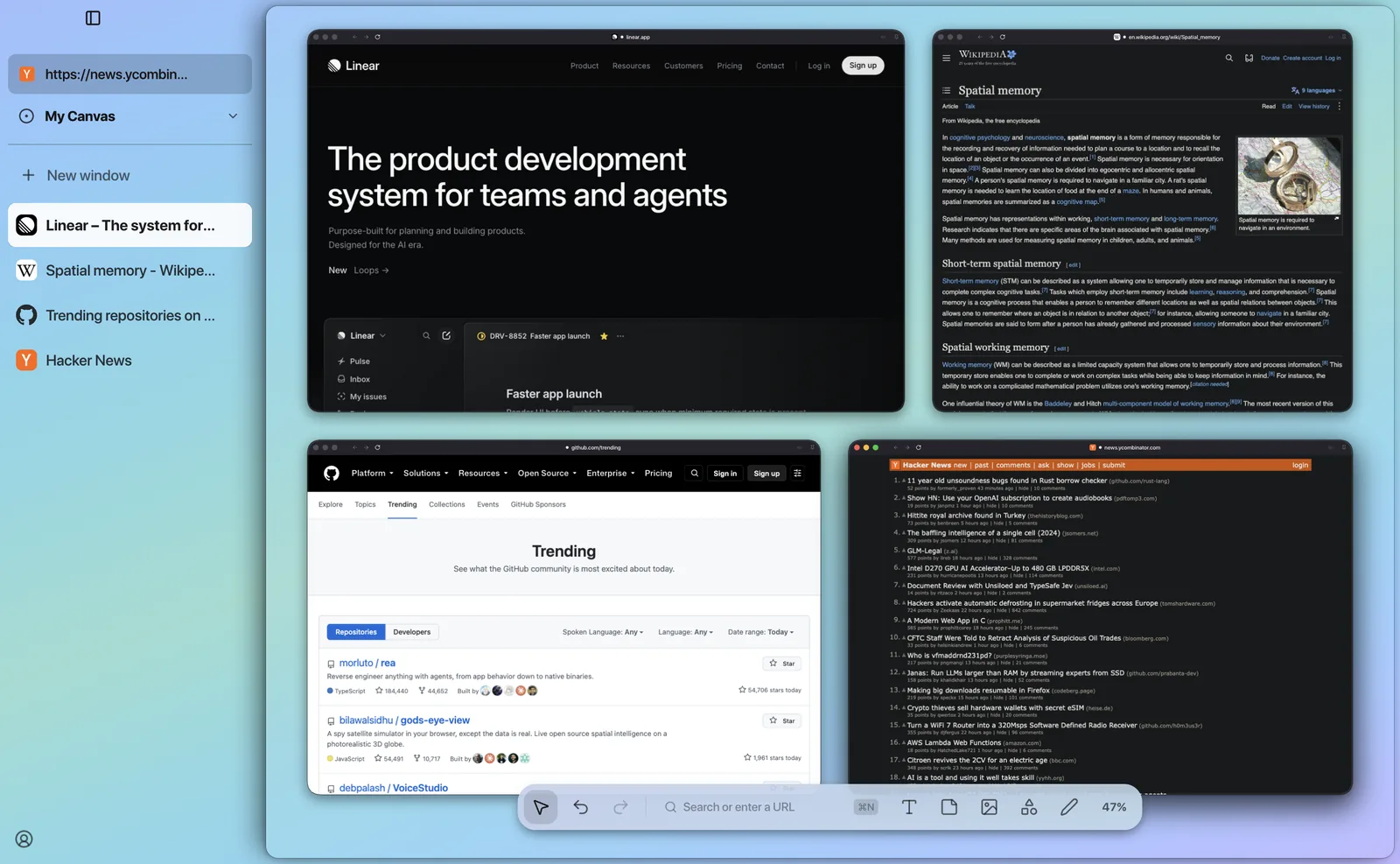Open the Solutions dropdown in GitHub nav
This screenshot has height=864, width=1400.
tap(425, 474)
